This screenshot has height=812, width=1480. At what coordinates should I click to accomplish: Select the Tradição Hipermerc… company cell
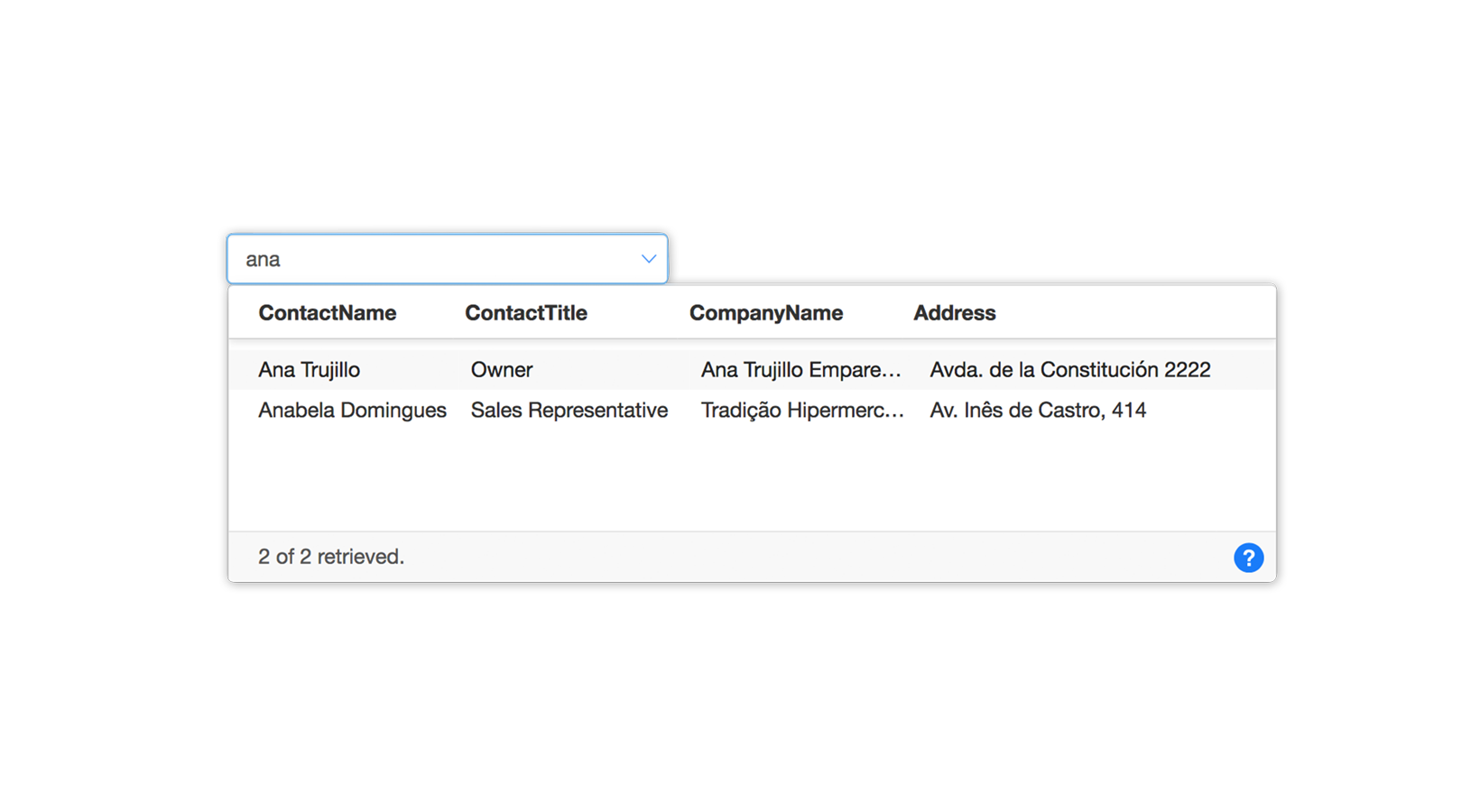(x=801, y=411)
